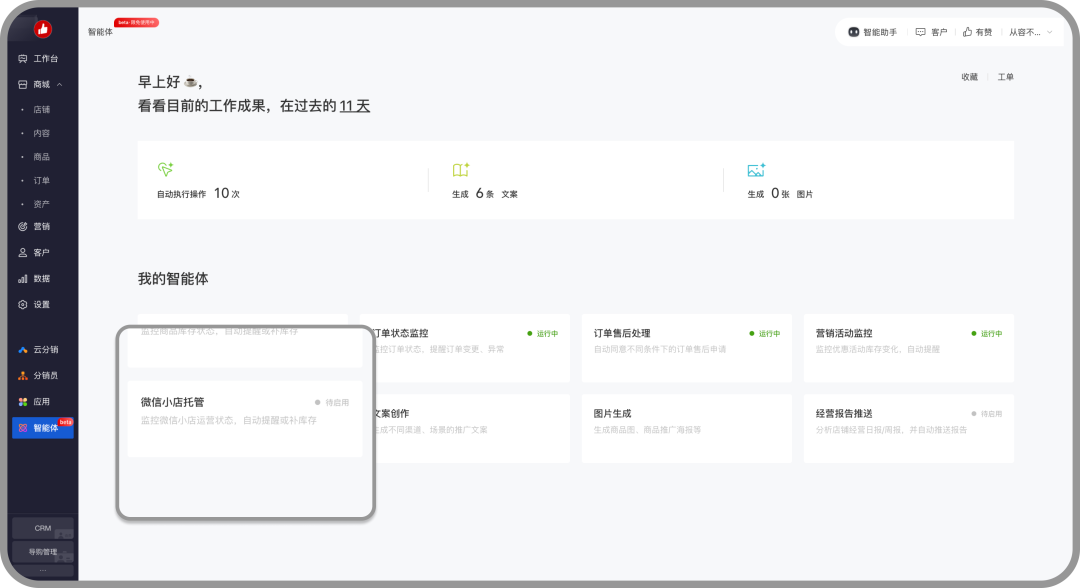Viewport: 1080px width, 588px height.
Task: Click the 工单 link
Action: 1006,77
